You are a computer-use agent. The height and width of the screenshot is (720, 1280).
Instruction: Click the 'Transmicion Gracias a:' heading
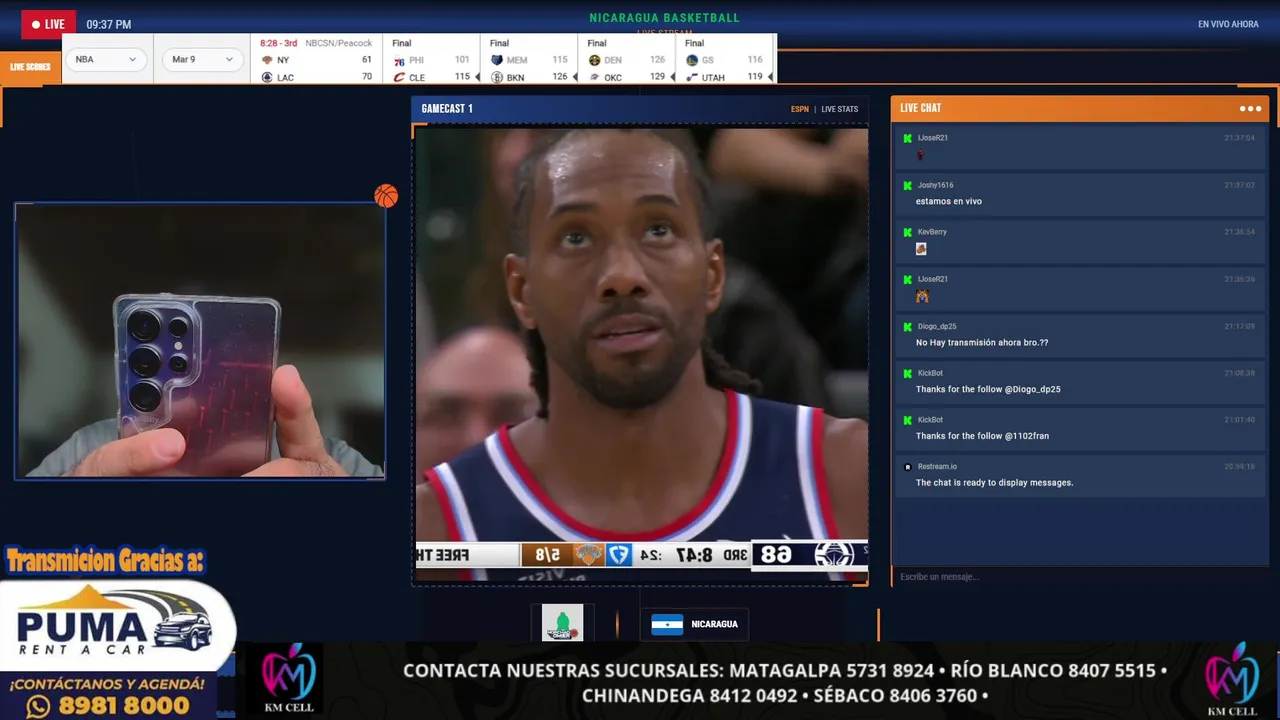tap(104, 561)
